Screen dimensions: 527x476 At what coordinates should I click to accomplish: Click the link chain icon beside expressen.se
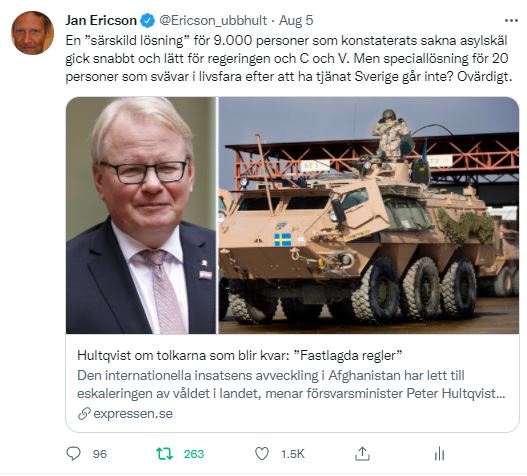point(84,413)
